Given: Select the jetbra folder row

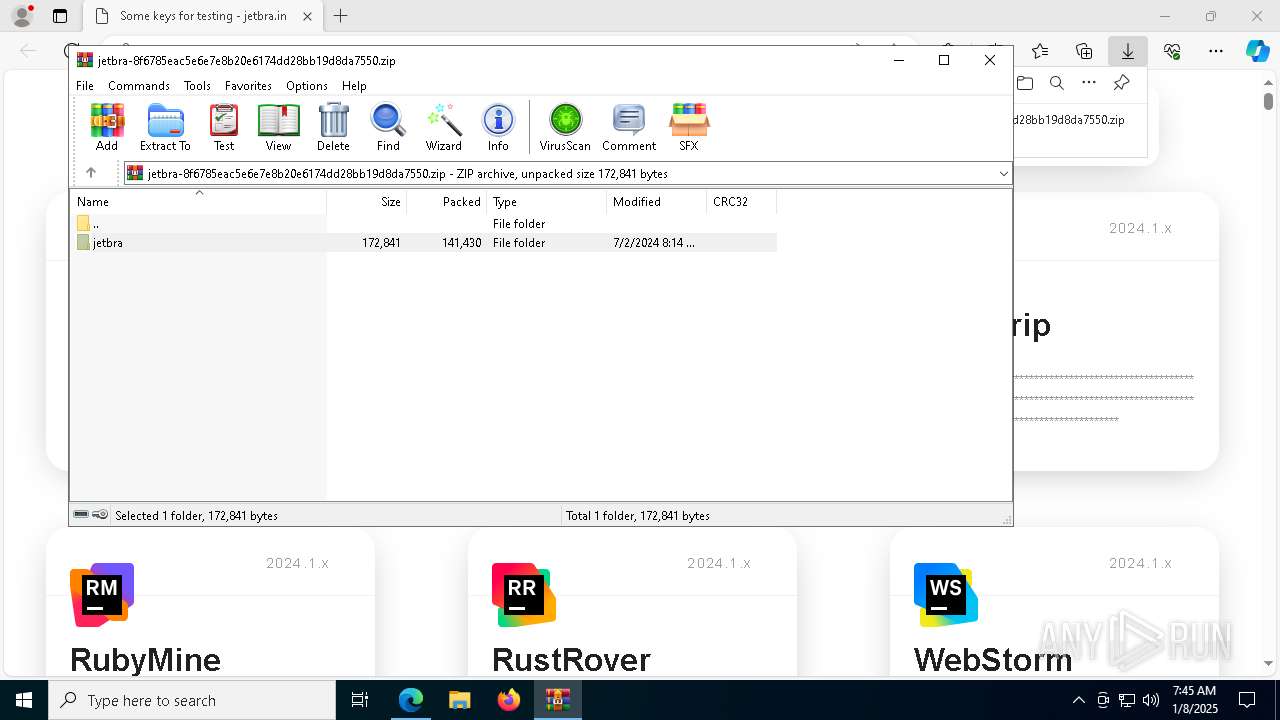Looking at the screenshot, I should tap(424, 243).
